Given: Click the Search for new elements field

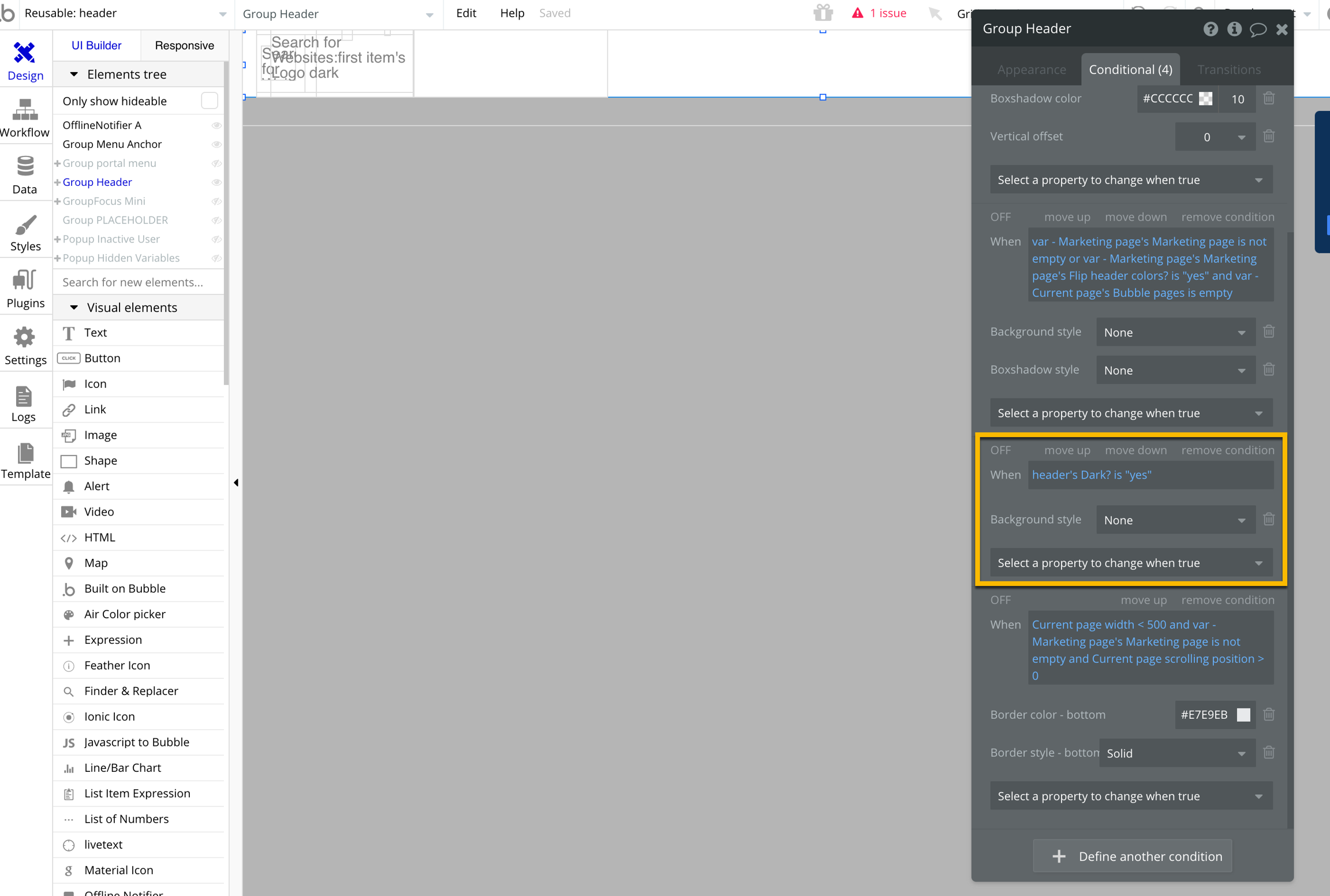Looking at the screenshot, I should coord(138,282).
